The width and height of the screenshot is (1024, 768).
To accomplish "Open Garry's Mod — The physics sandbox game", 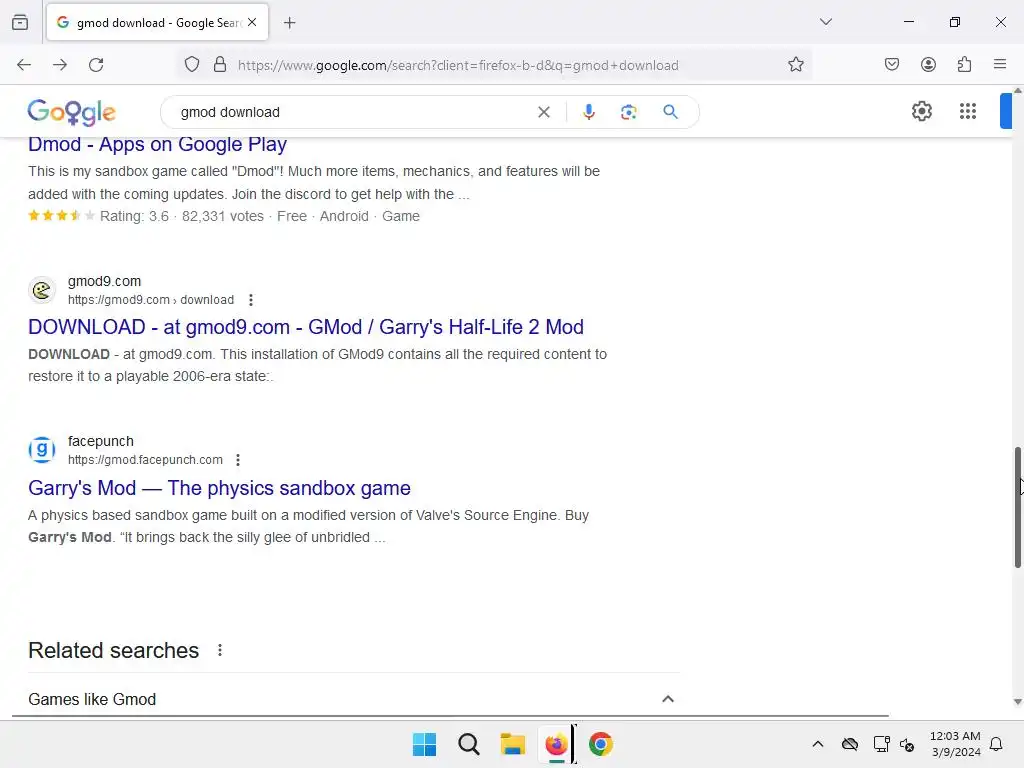I will click(x=219, y=488).
